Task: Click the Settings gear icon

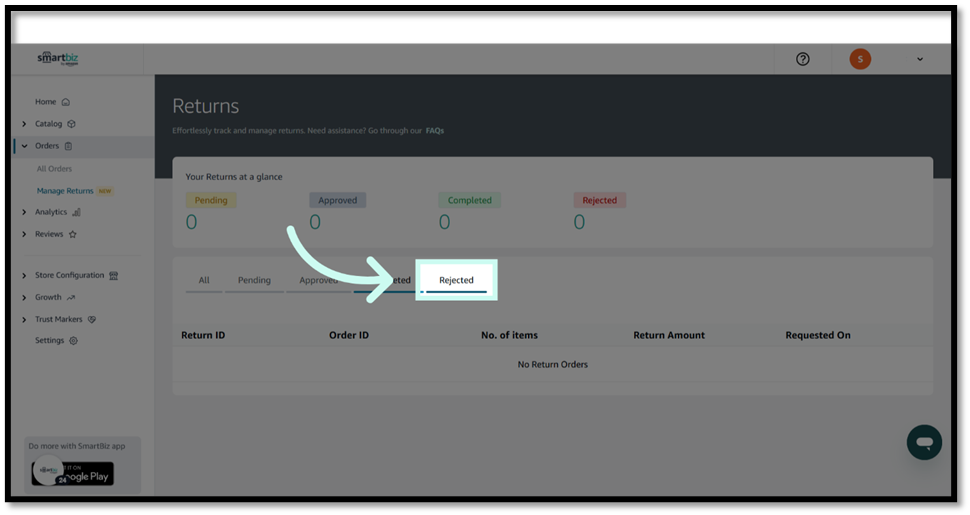Action: pyautogui.click(x=73, y=341)
